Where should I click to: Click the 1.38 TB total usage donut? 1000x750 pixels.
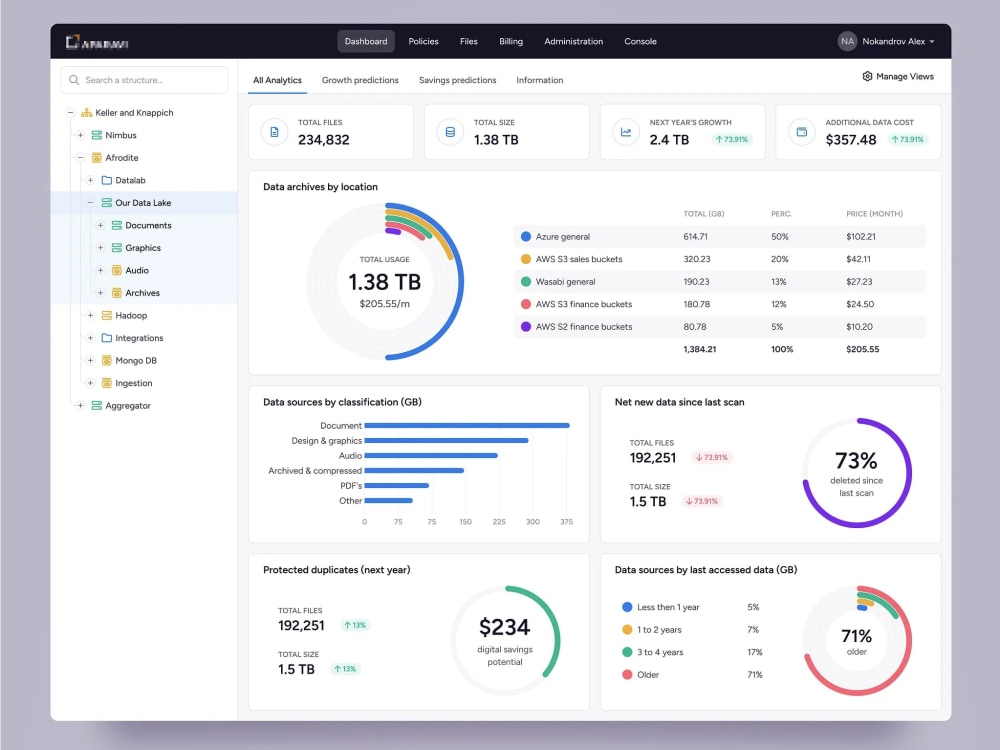(x=385, y=281)
